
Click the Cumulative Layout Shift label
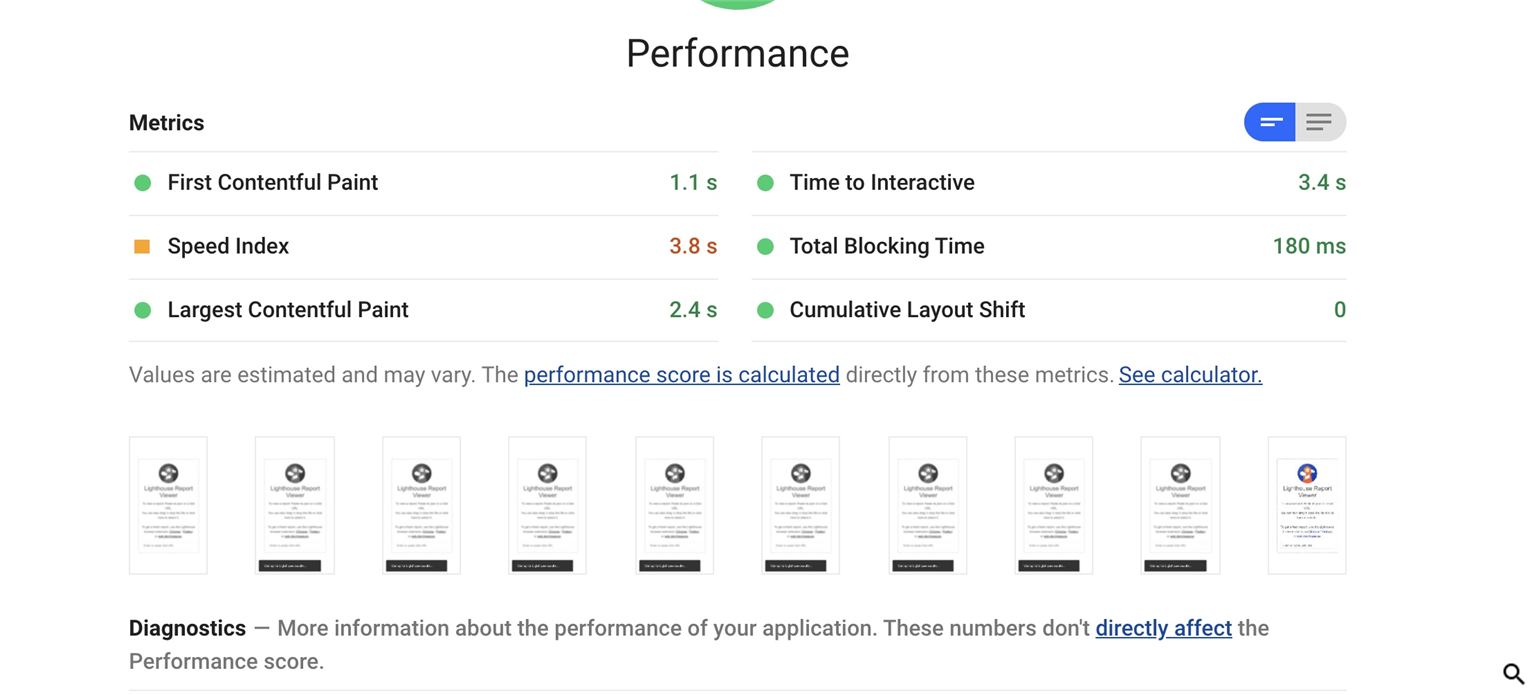point(907,310)
